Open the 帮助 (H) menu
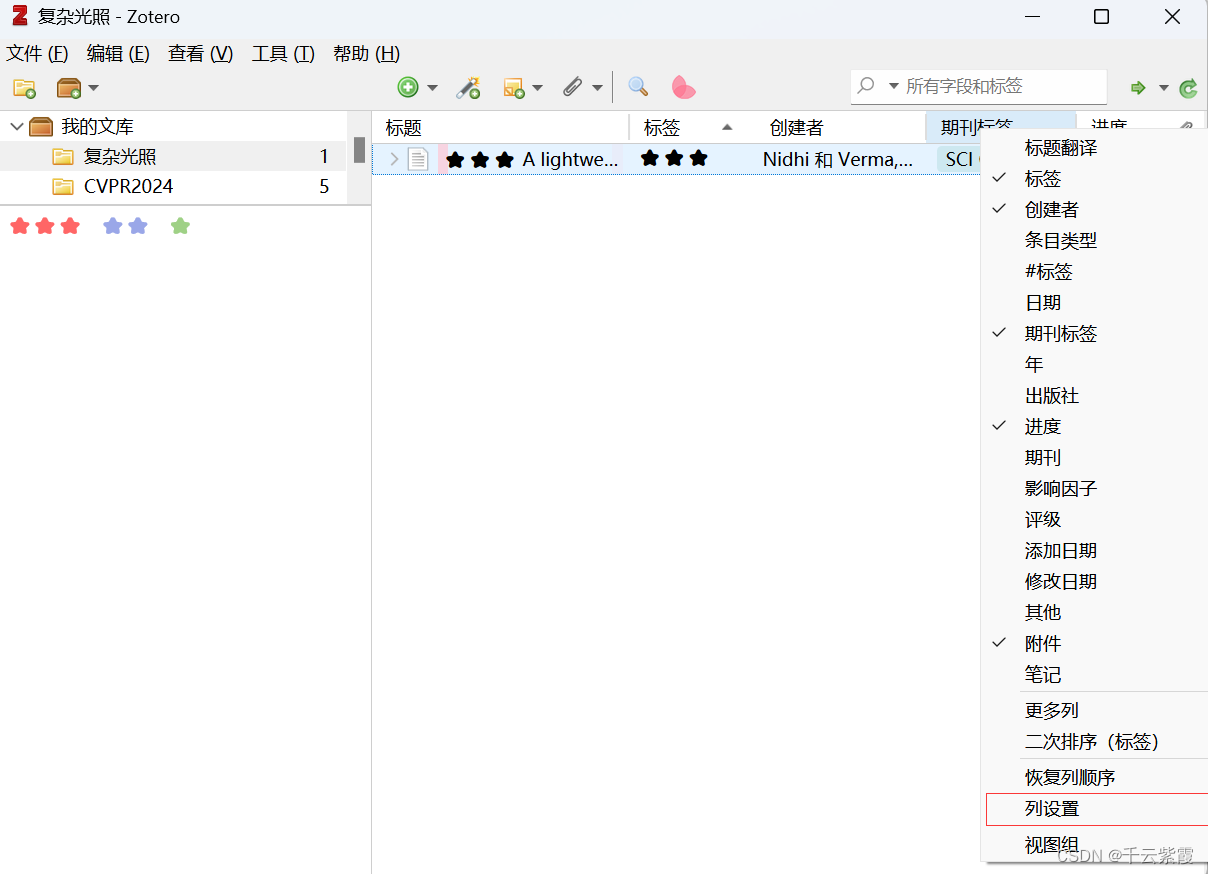Image resolution: width=1208 pixels, height=874 pixels. coord(366,54)
